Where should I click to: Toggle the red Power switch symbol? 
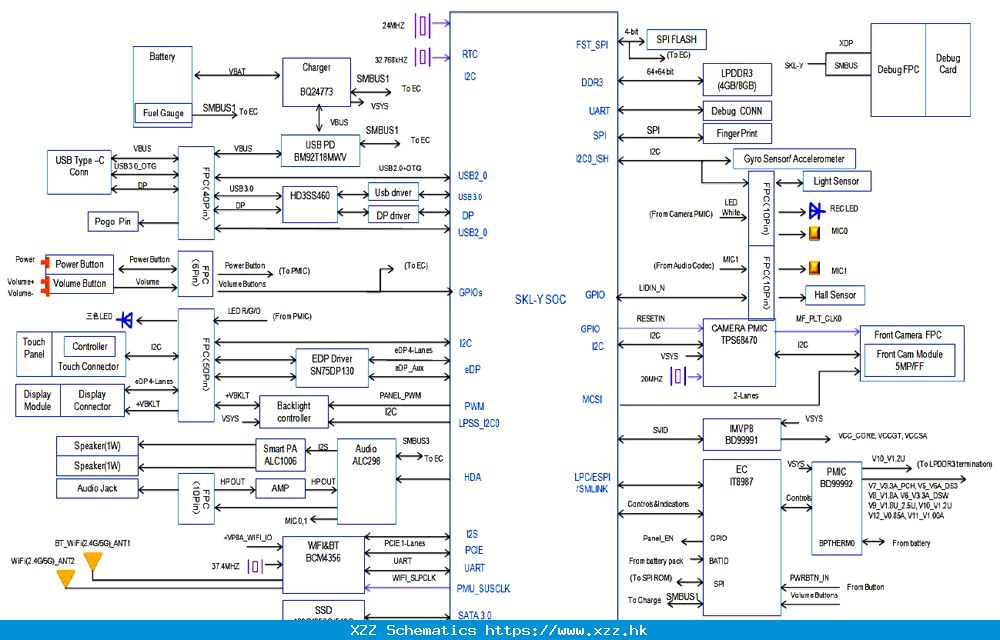click(x=44, y=263)
